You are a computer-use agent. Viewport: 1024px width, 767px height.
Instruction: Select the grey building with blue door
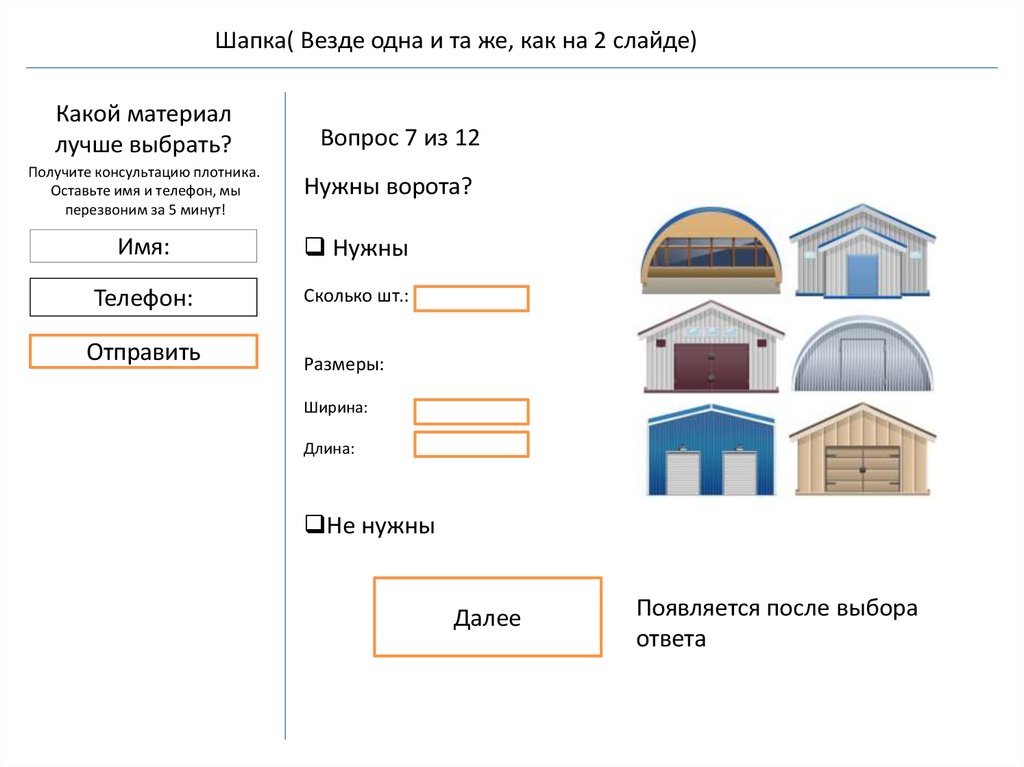point(862,251)
